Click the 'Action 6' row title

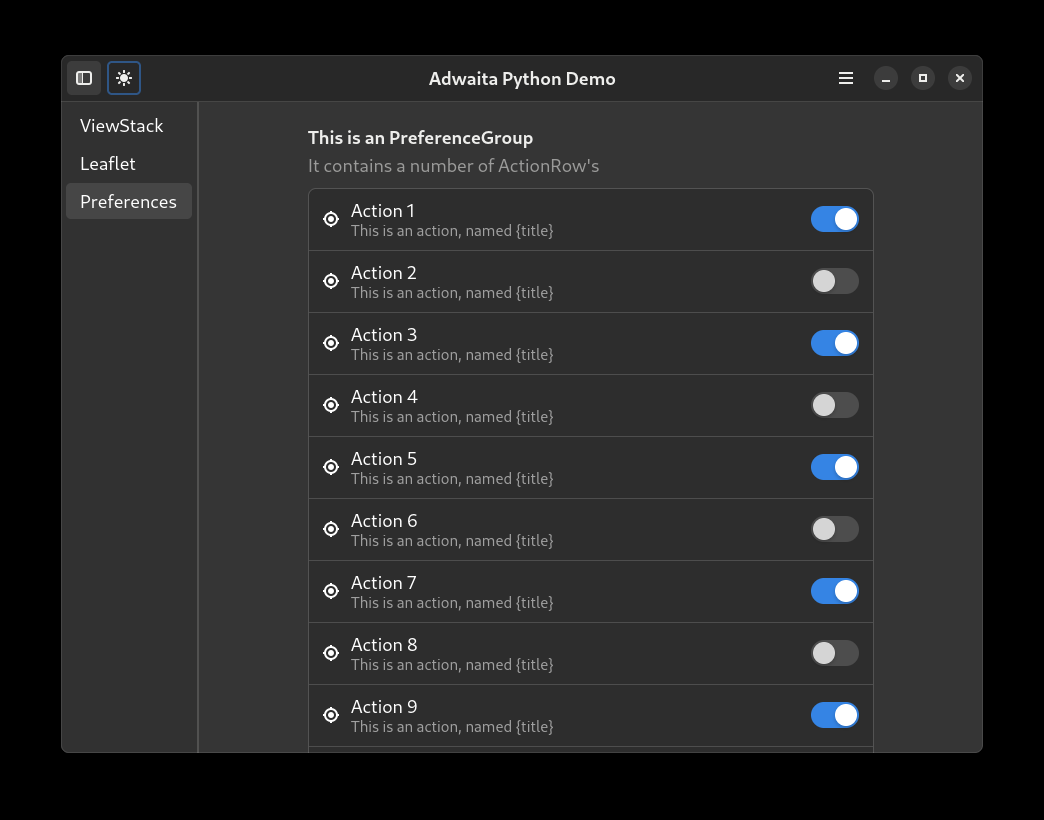384,520
